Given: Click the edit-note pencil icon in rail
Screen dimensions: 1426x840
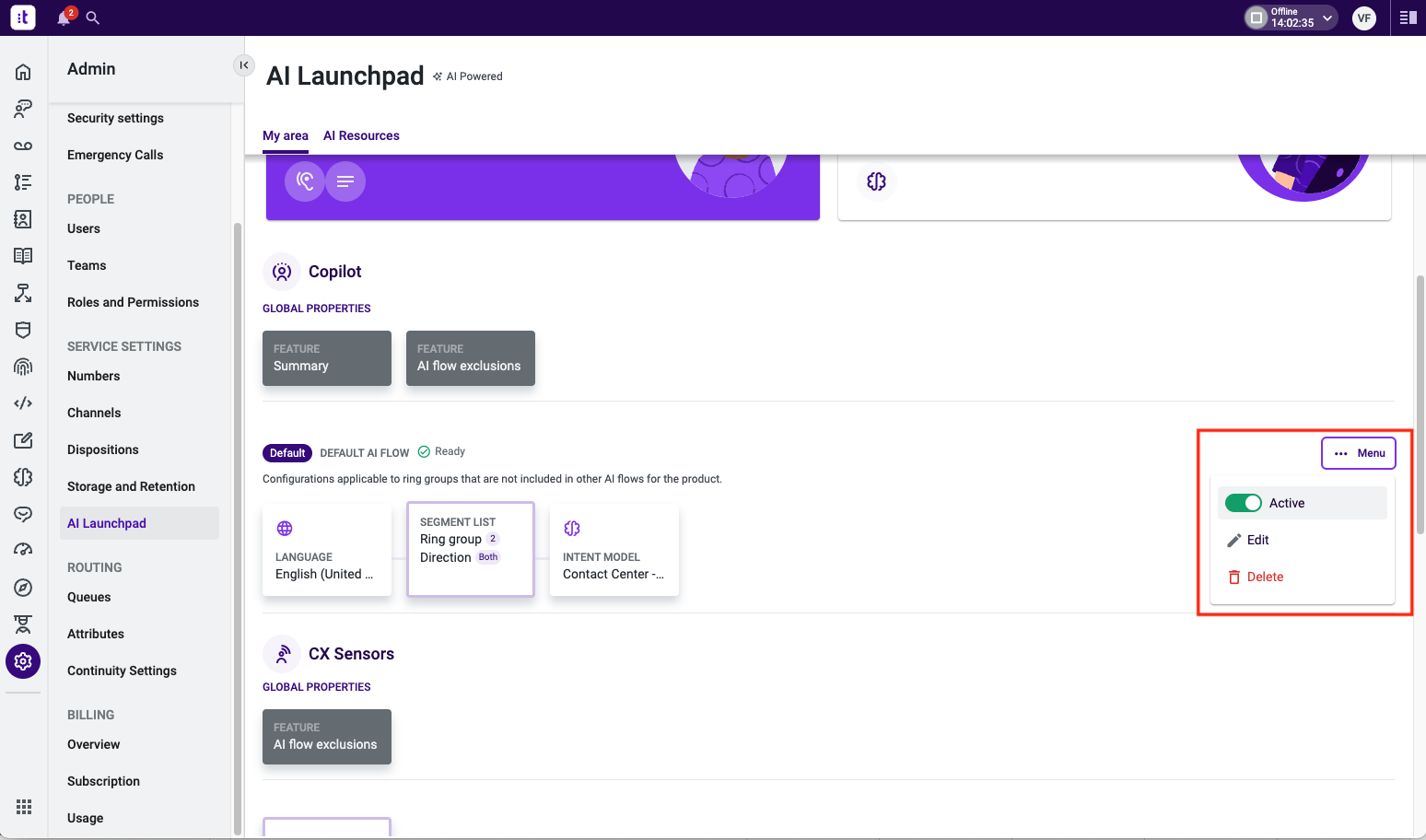Looking at the screenshot, I should [x=23, y=440].
